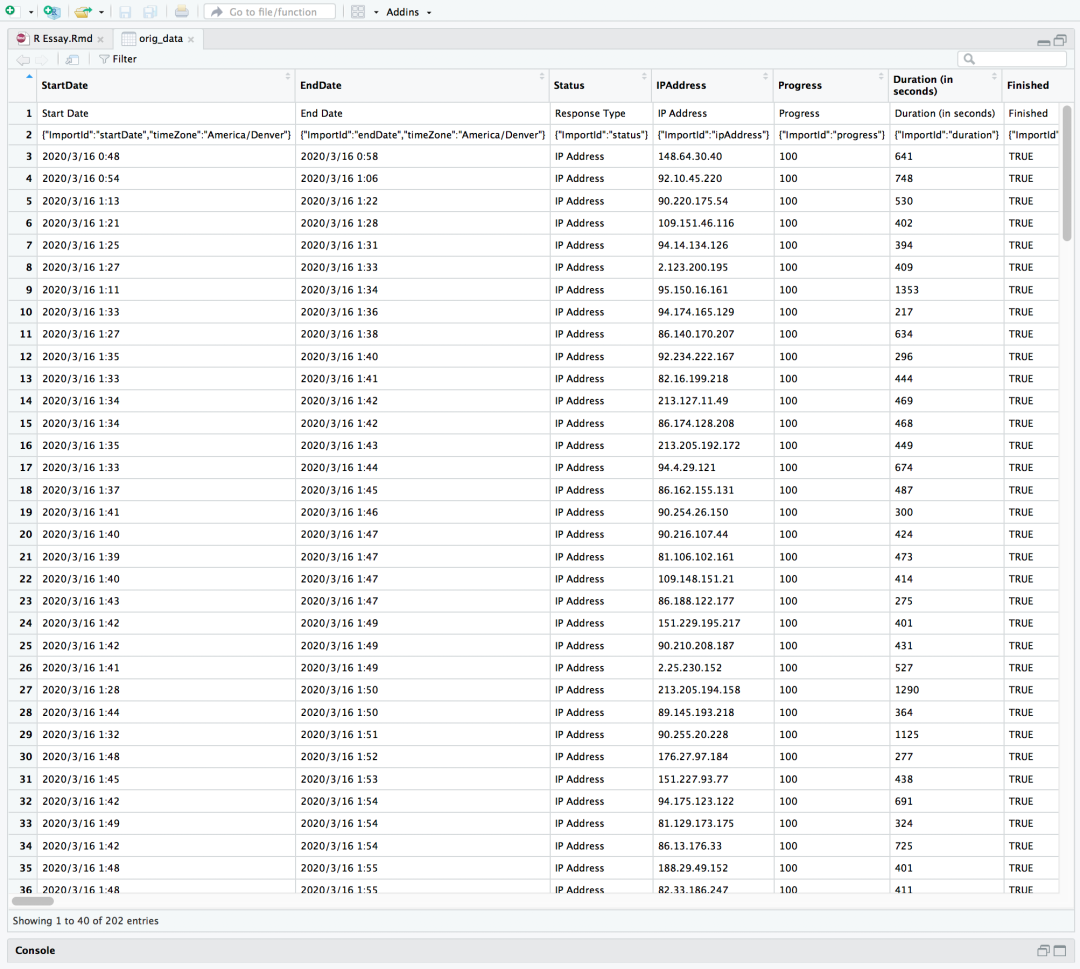Sort by Duration (in seconds) column

[x=945, y=85]
